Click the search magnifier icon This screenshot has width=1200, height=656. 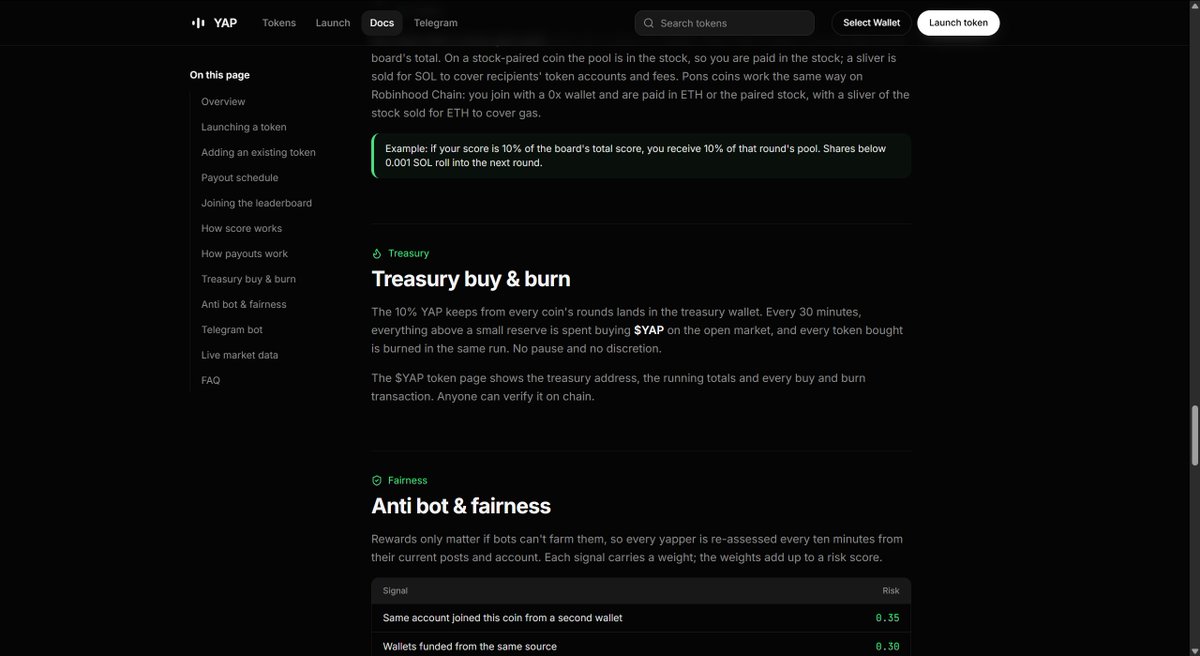[x=649, y=23]
